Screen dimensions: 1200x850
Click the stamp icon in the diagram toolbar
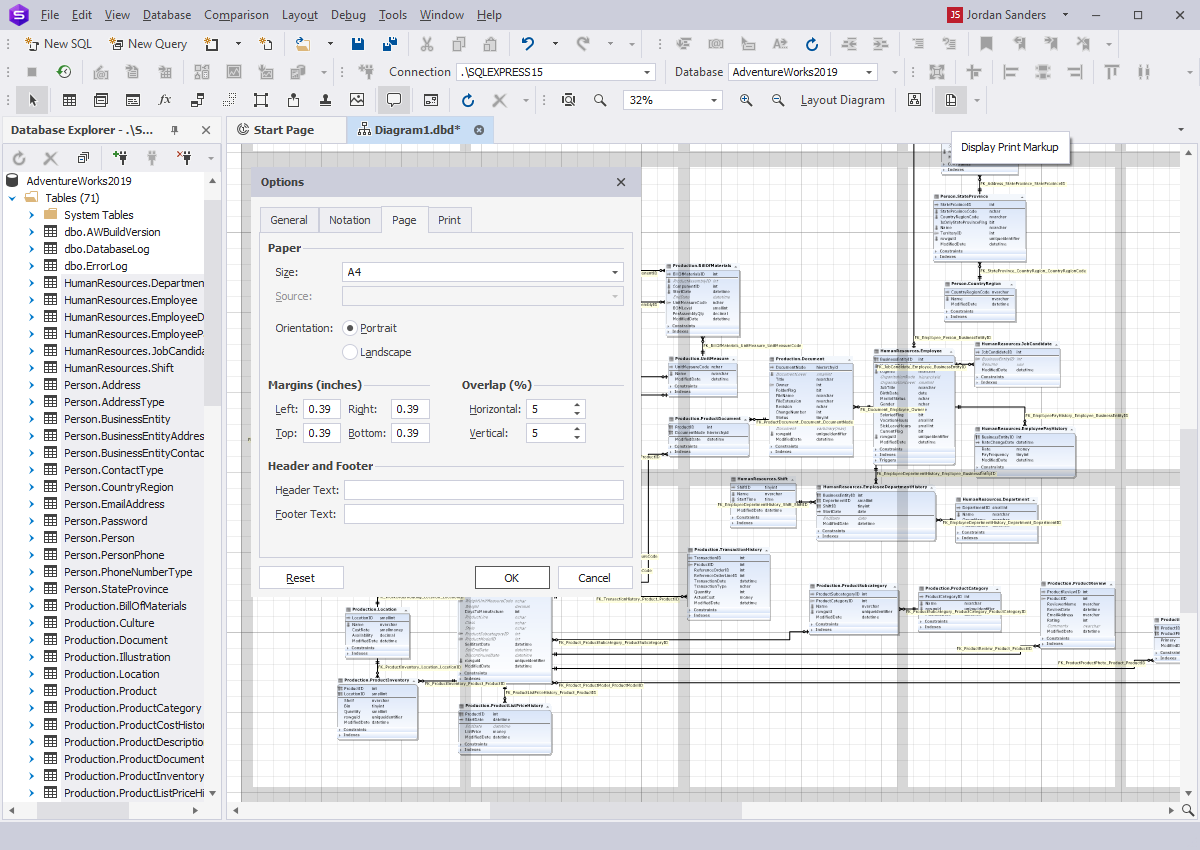(x=325, y=100)
